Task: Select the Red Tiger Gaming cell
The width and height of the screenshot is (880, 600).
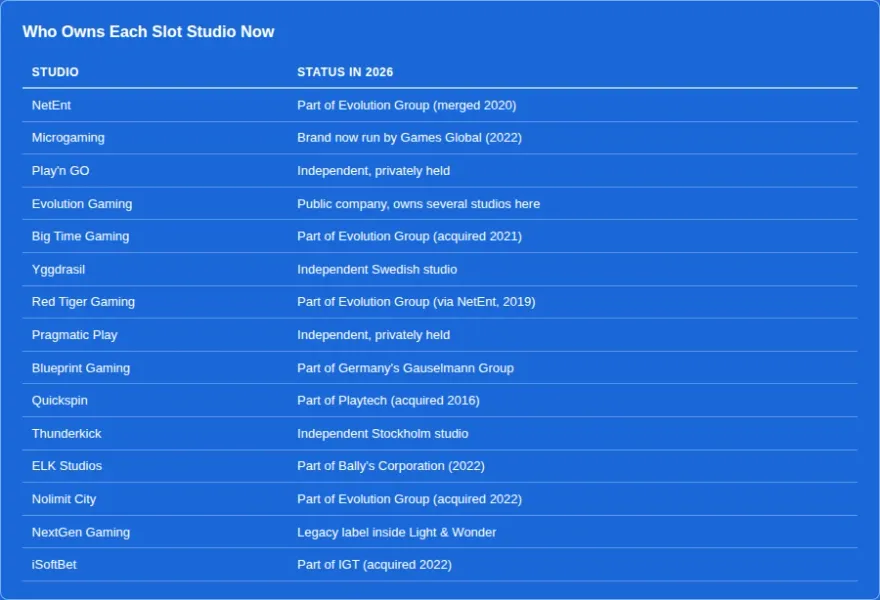Action: (83, 302)
